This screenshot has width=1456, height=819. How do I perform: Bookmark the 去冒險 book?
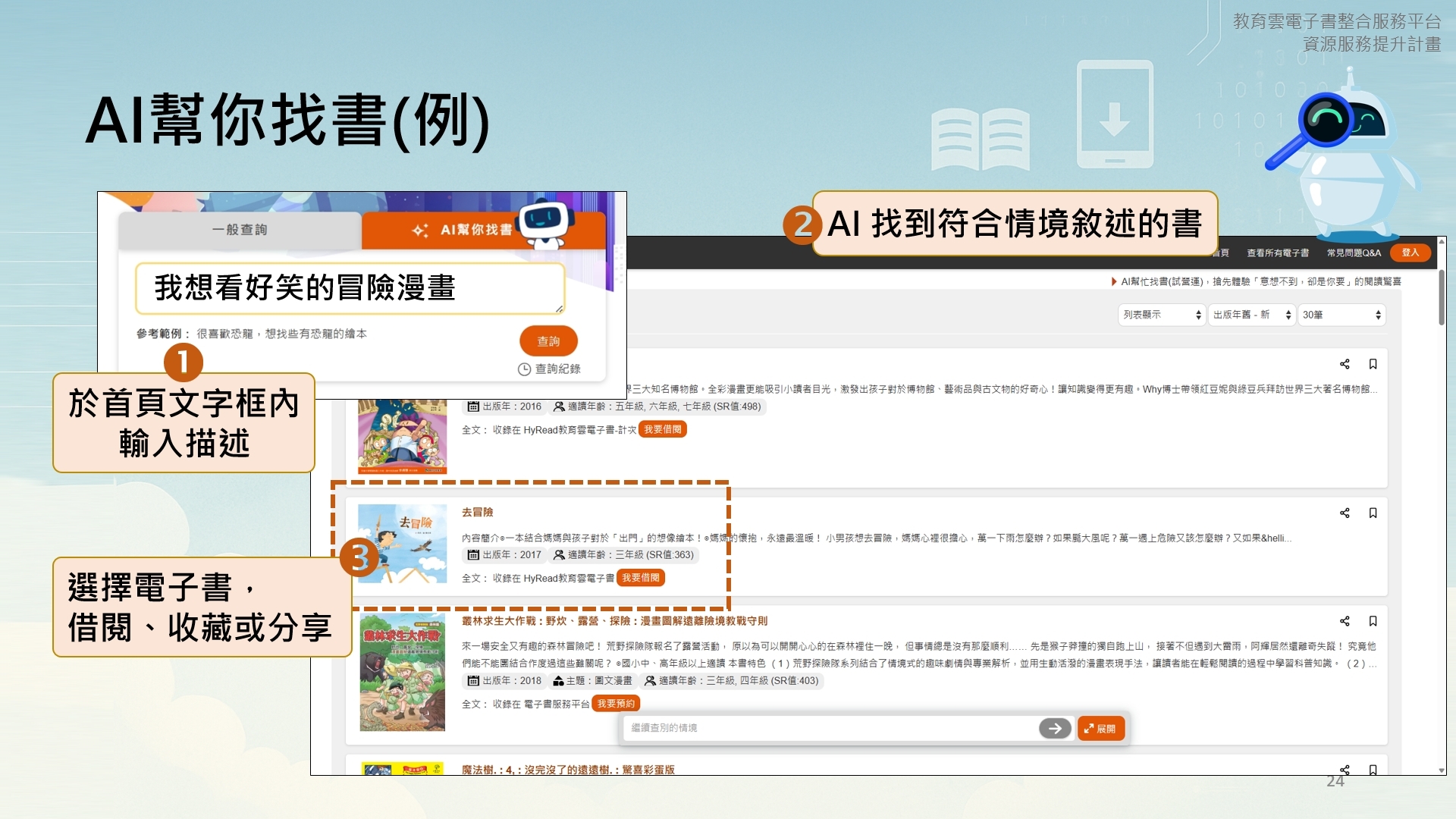tap(1373, 513)
